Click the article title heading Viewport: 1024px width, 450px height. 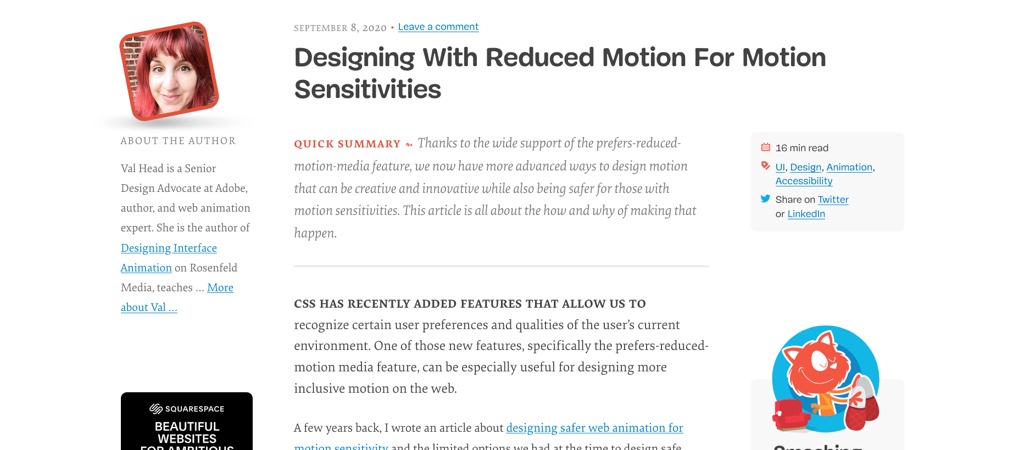[560, 73]
